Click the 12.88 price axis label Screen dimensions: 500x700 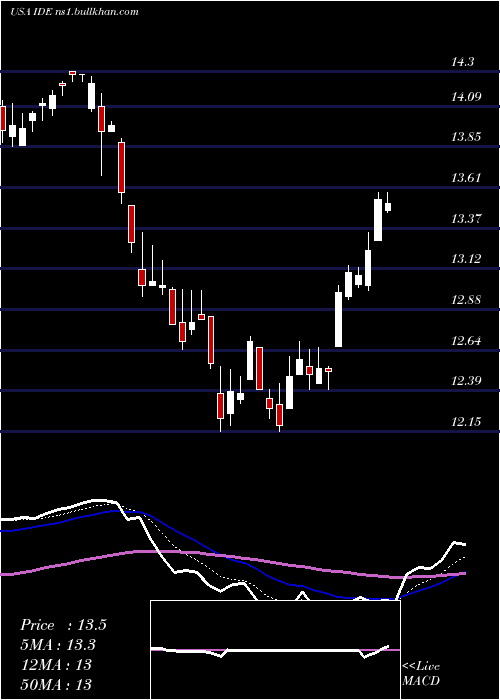[466, 300]
